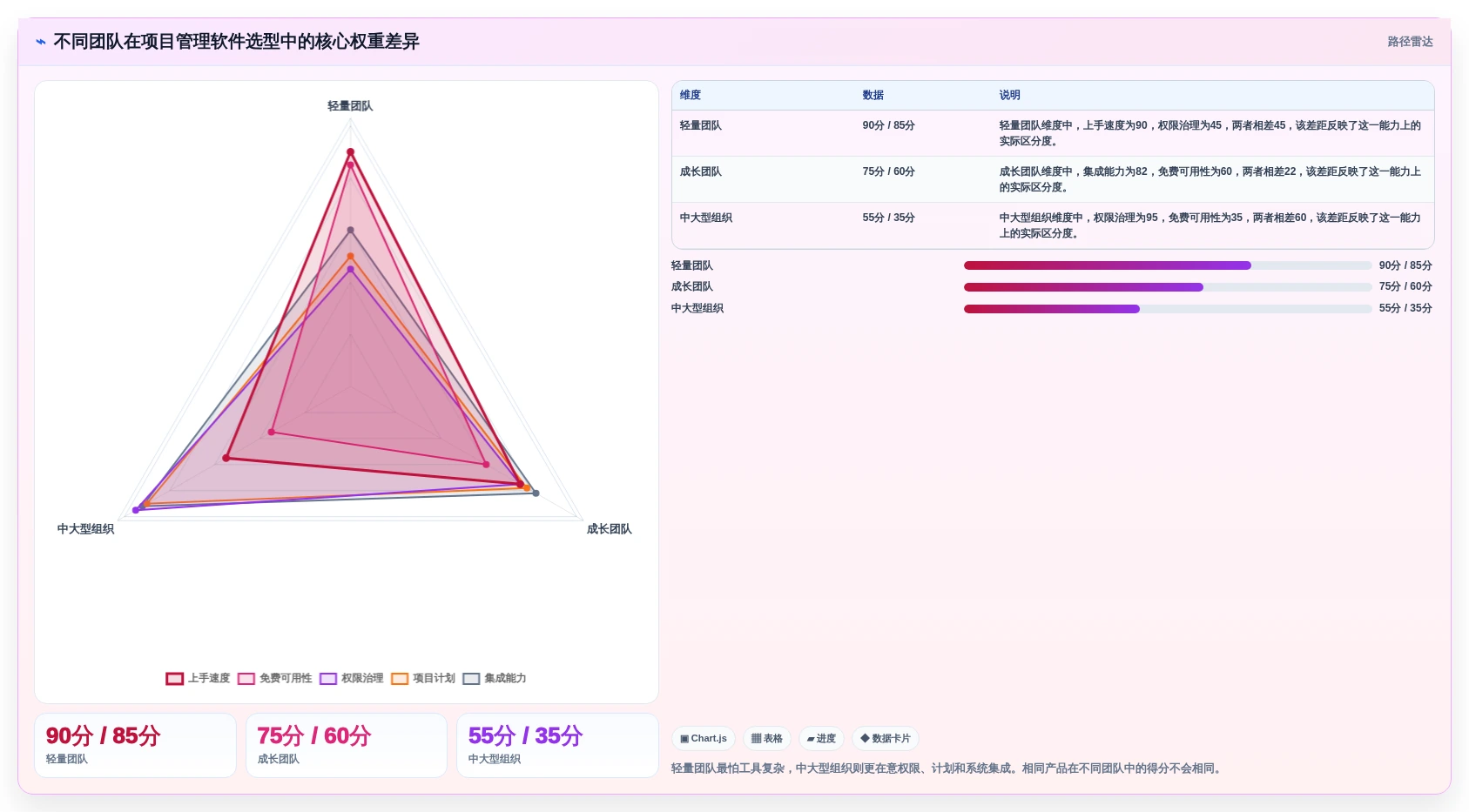1469x812 pixels.
Task: Click the 维度 column header
Action: [x=691, y=95]
